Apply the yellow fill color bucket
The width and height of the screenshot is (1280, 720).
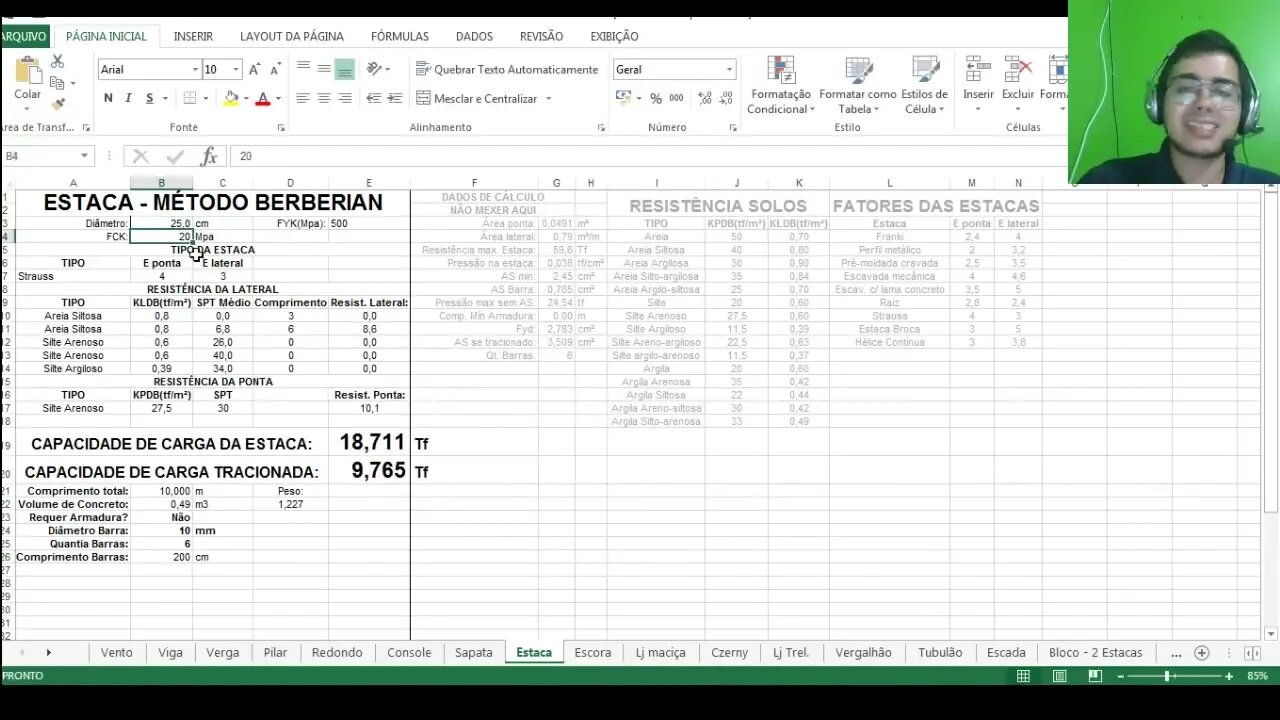pyautogui.click(x=231, y=98)
